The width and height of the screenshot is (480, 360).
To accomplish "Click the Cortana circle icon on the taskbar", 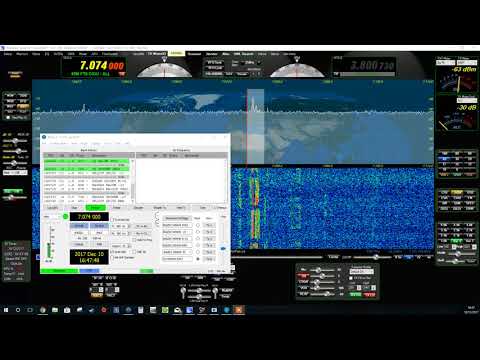I will tap(18, 310).
